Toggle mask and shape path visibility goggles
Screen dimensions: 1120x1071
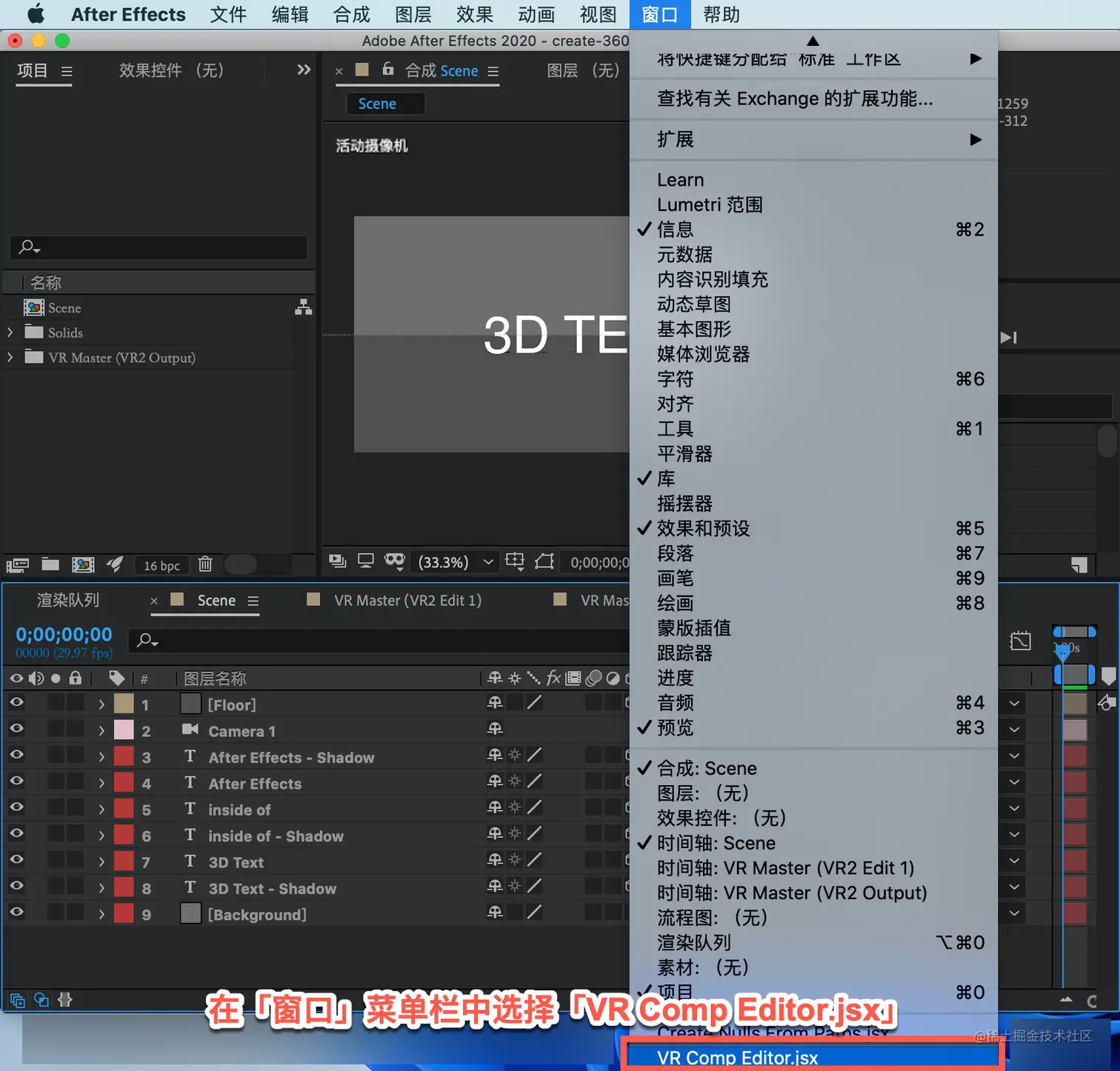pyautogui.click(x=395, y=561)
